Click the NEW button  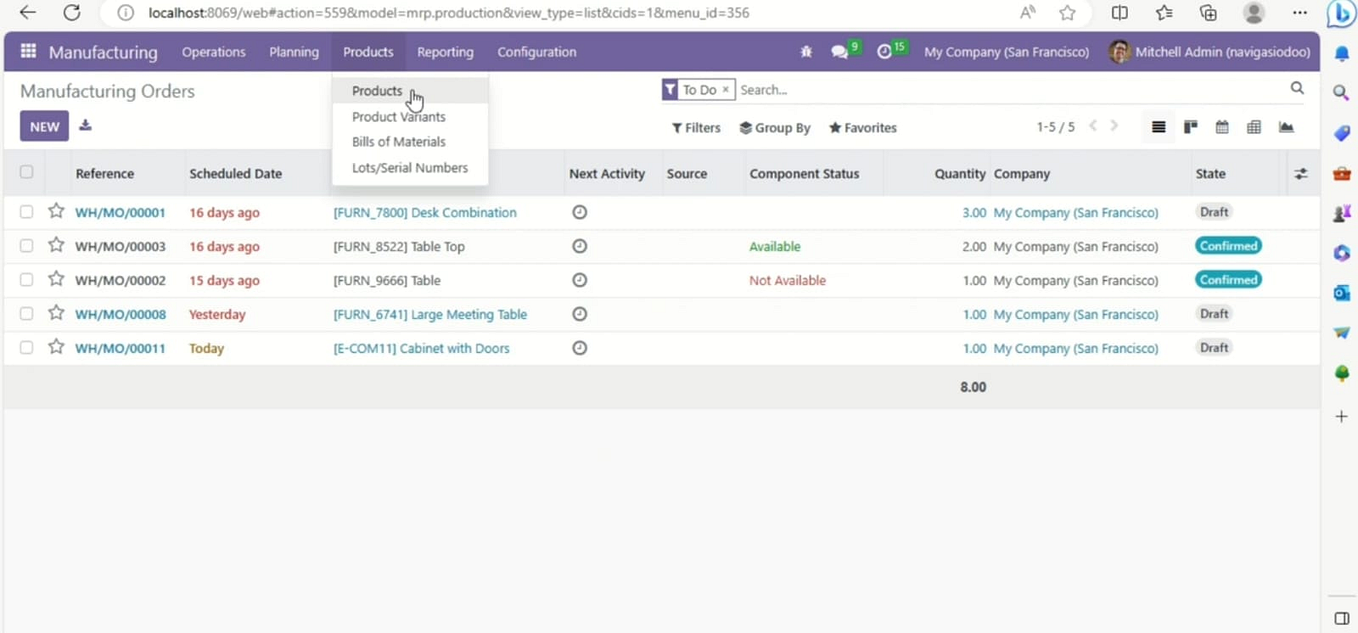click(44, 126)
